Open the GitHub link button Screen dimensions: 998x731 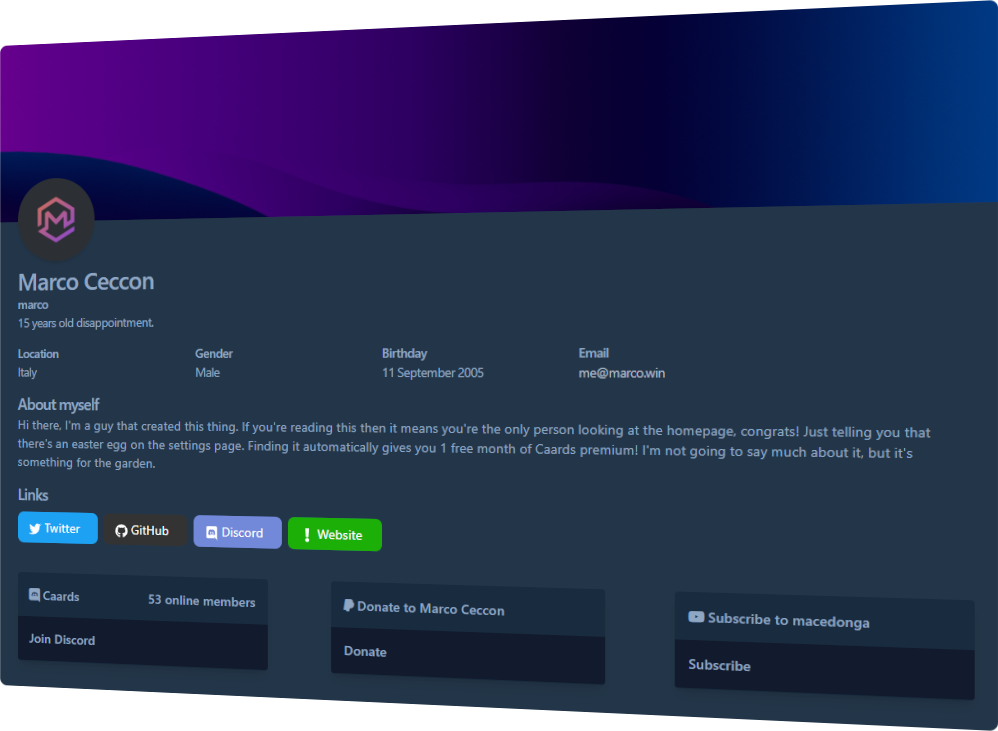click(145, 530)
